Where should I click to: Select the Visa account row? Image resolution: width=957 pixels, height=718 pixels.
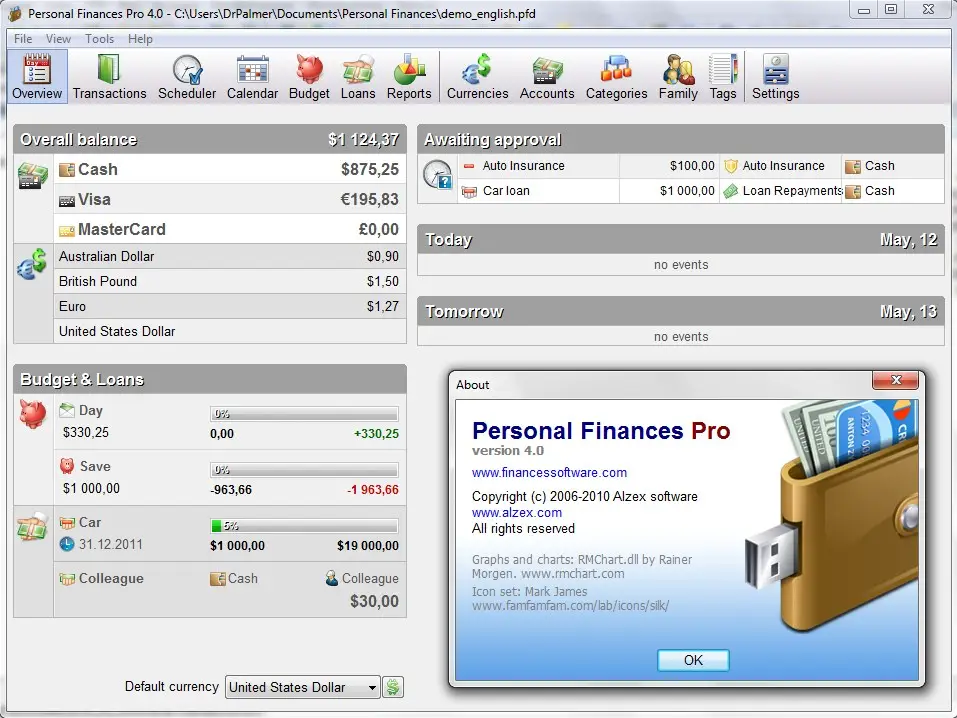(229, 199)
